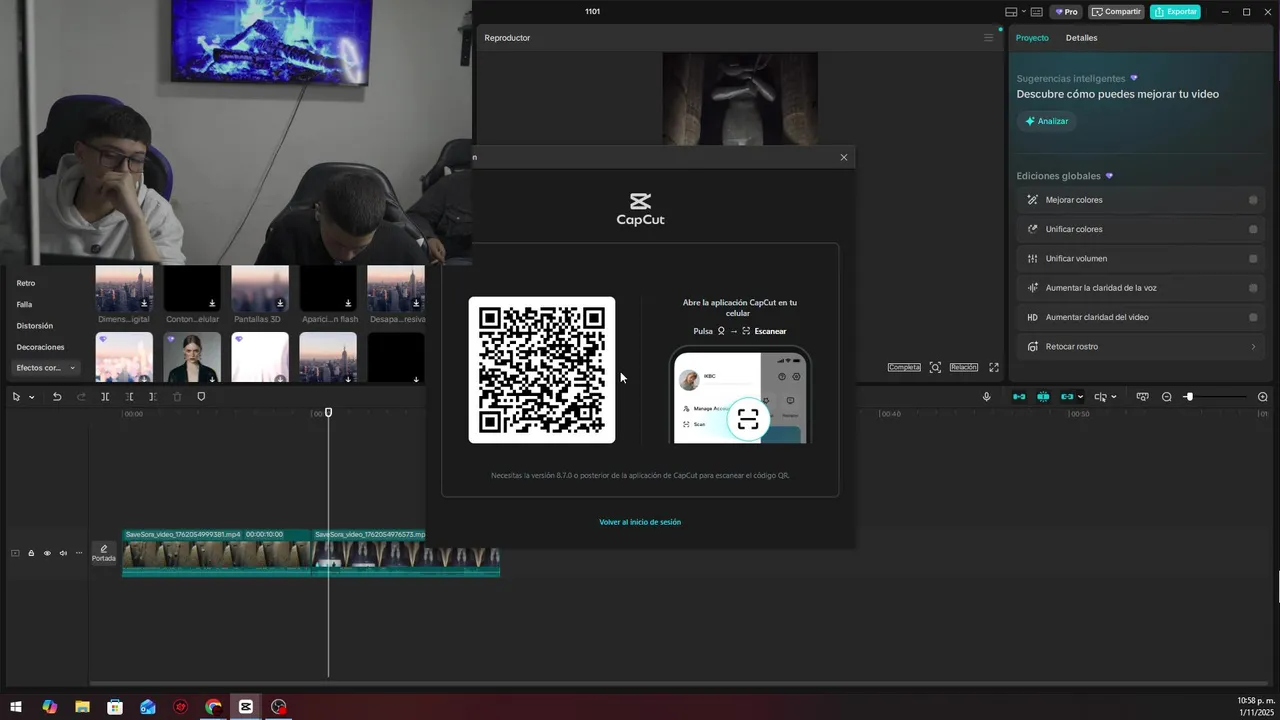Viewport: 1280px width, 720px height.
Task: Delete the selected clip with trash icon
Action: [177, 397]
